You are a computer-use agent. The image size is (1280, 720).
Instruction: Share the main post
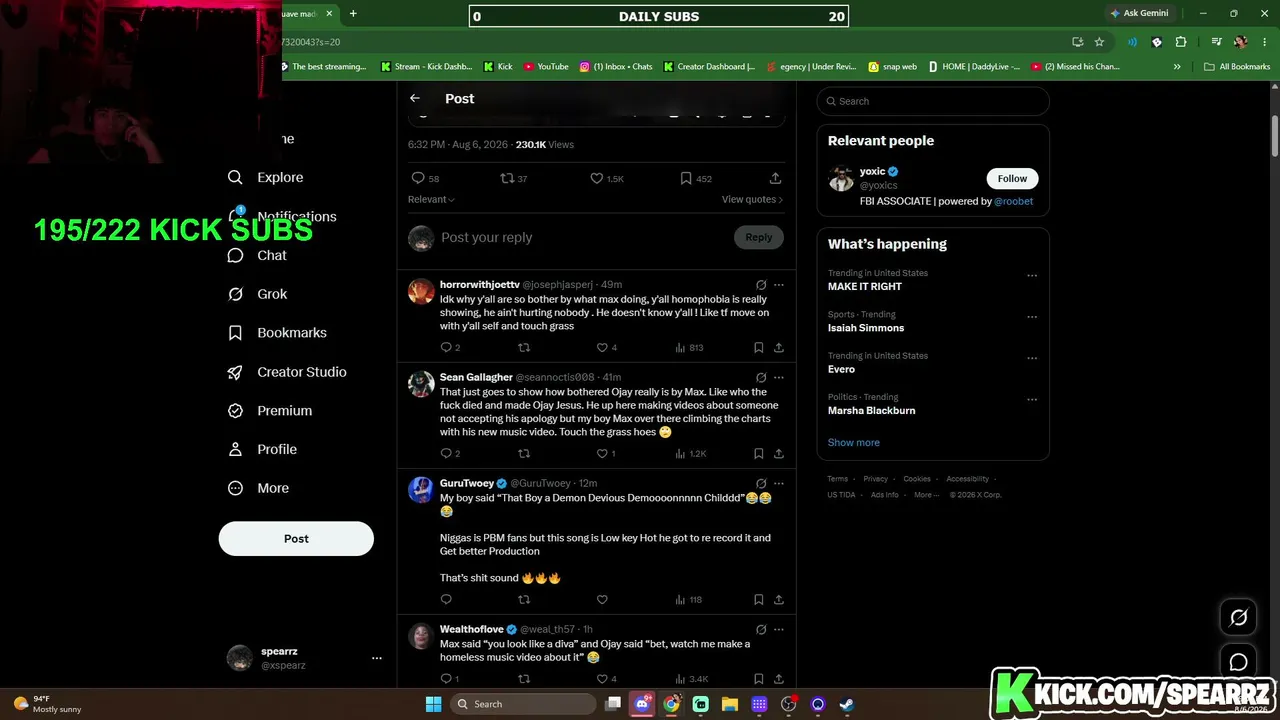coord(775,178)
